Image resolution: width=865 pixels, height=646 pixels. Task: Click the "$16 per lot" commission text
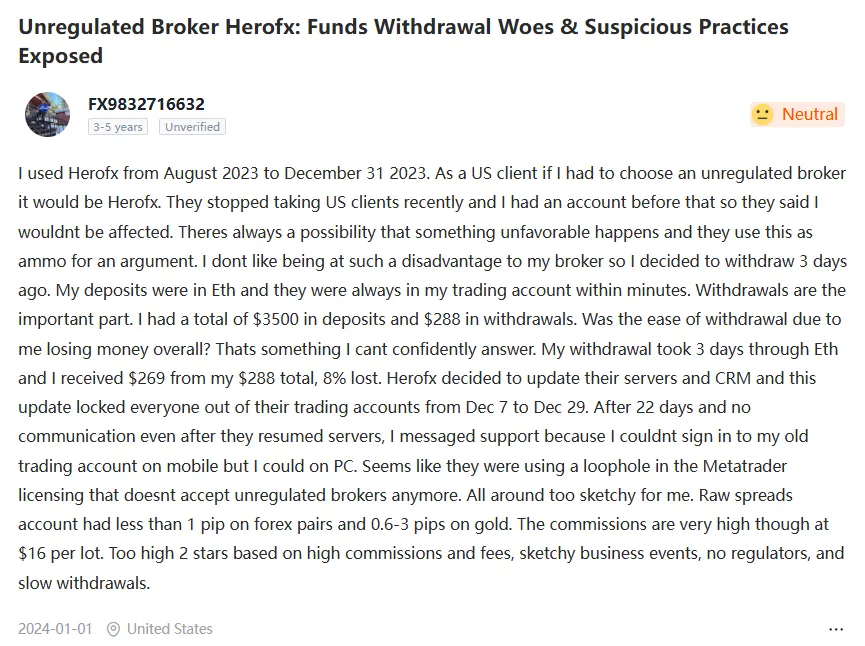pyautogui.click(x=60, y=553)
